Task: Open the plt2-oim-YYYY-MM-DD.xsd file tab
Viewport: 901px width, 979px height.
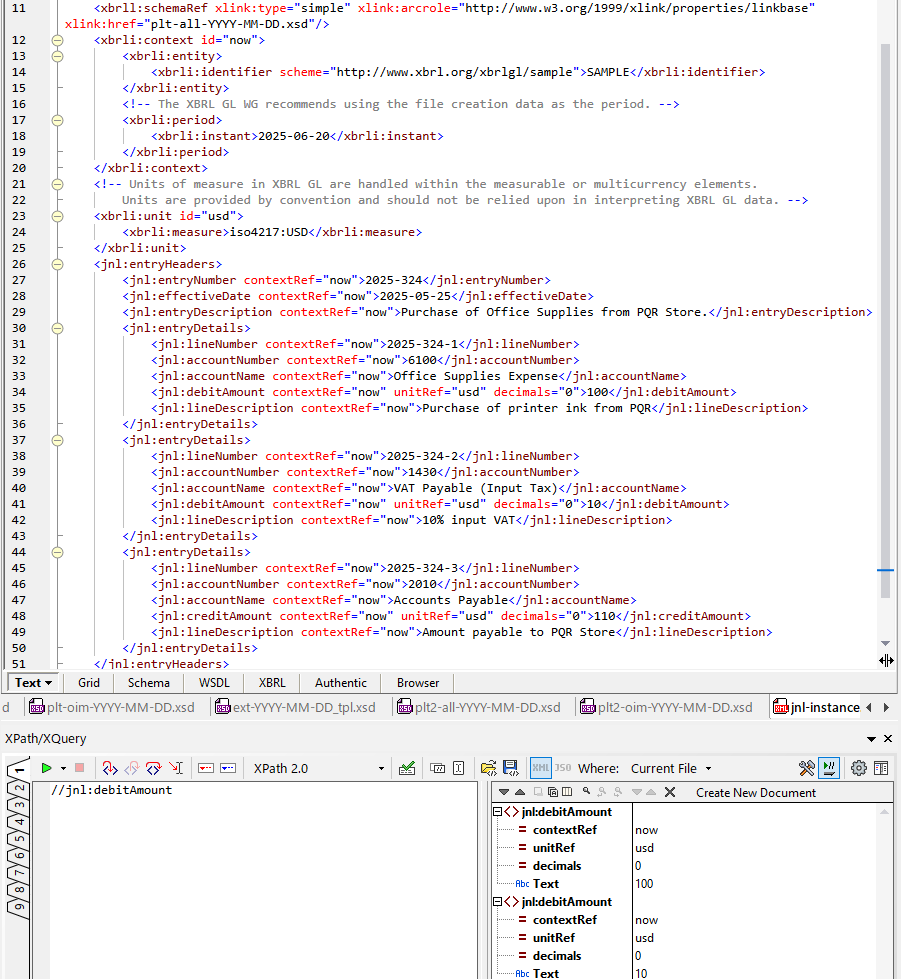Action: coord(667,707)
